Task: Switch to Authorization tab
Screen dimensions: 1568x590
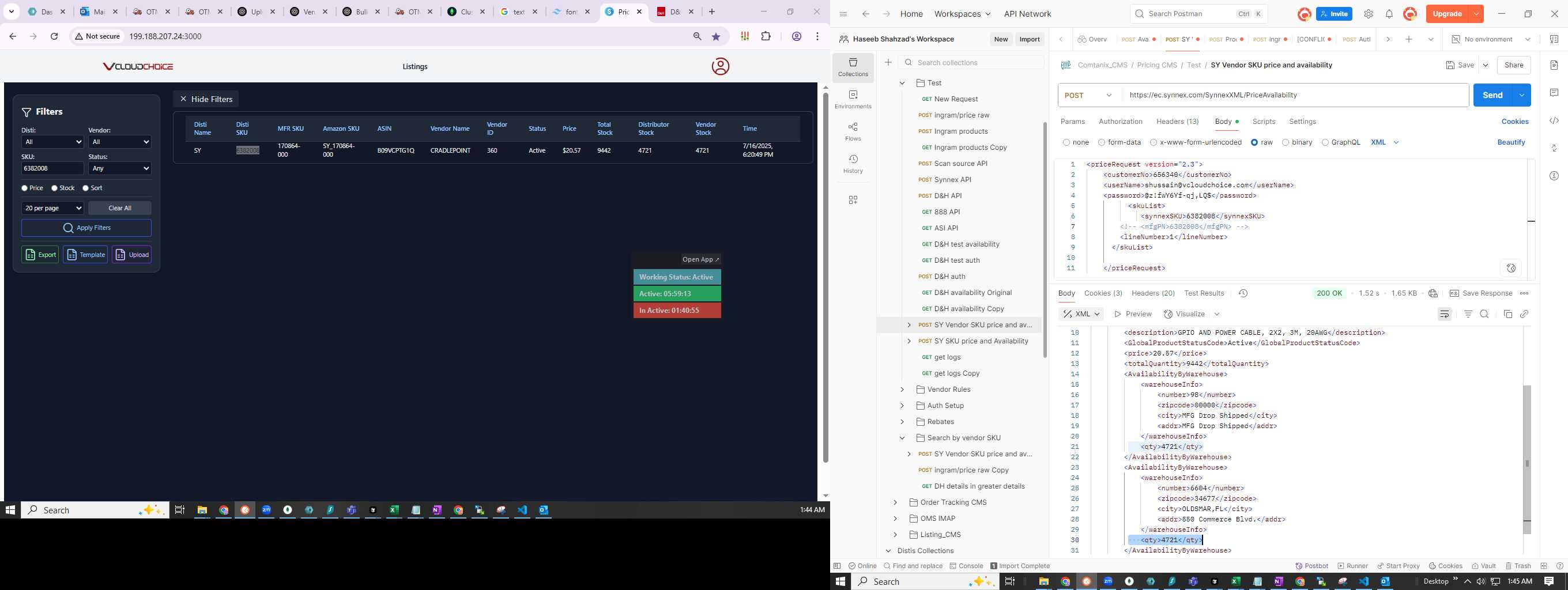Action: point(1121,122)
